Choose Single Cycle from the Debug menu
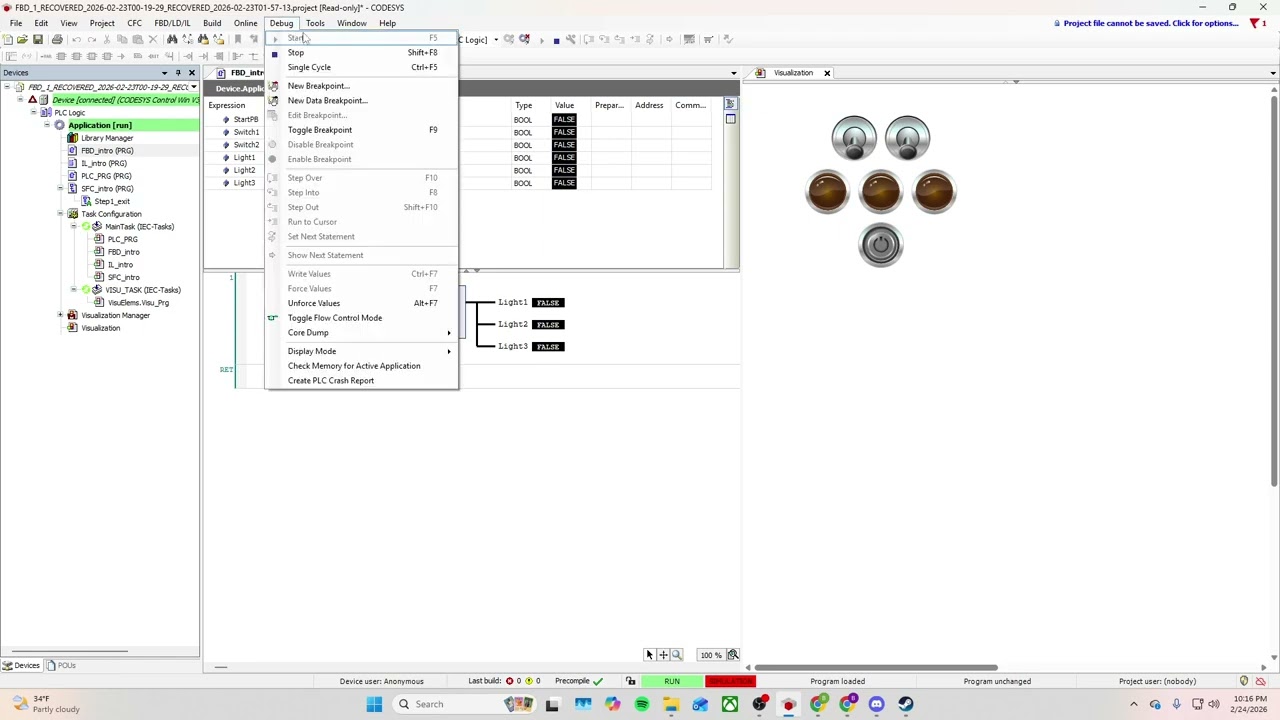Screen dimensions: 1280x720 pyautogui.click(x=360, y=67)
